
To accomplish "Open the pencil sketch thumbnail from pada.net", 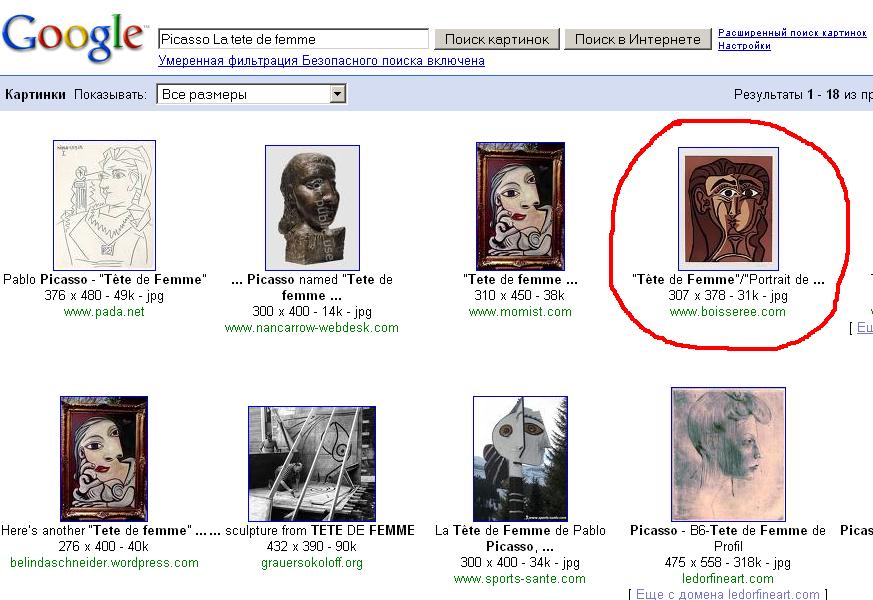I will 104,205.
